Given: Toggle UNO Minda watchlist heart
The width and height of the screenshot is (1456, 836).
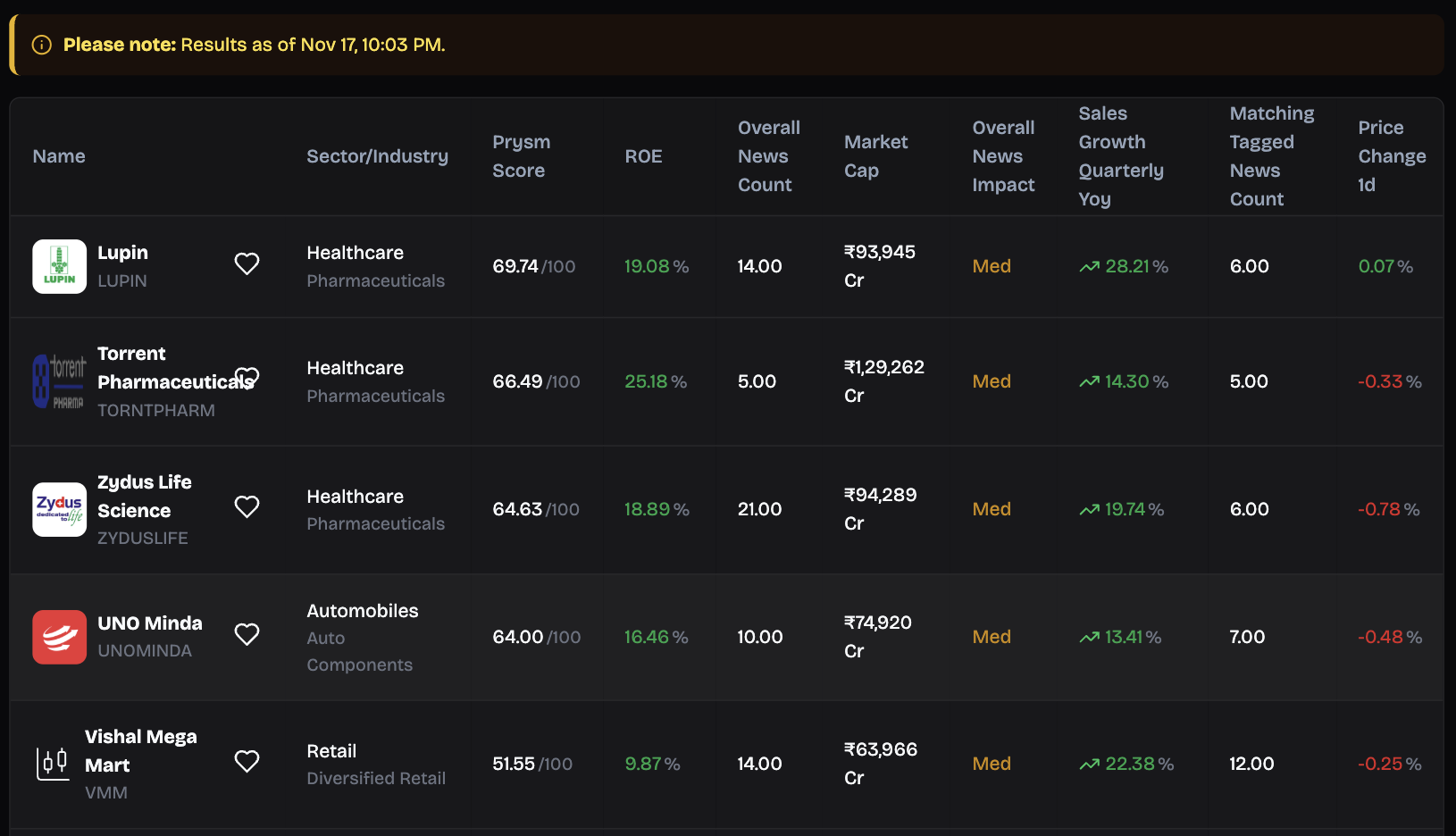Looking at the screenshot, I should point(247,634).
